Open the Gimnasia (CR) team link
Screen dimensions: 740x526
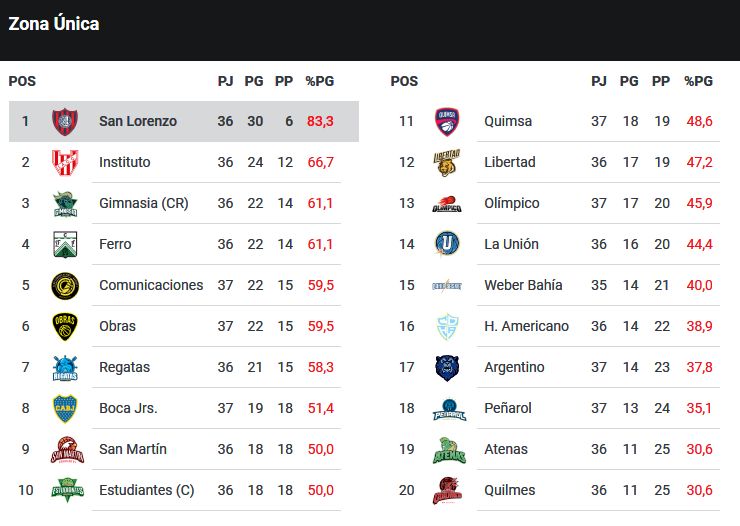point(143,203)
